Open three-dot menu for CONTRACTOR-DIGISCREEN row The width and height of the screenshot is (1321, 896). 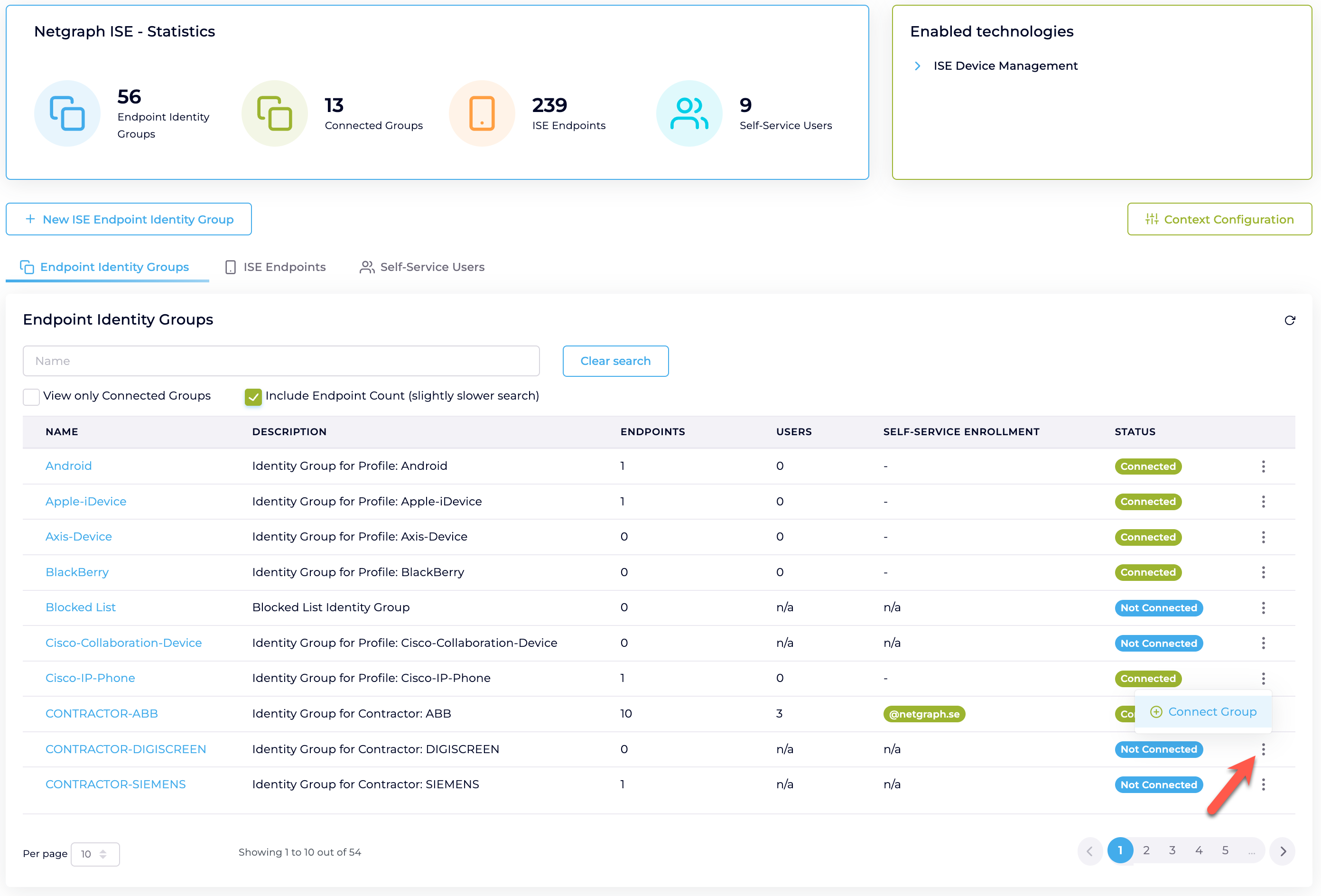(1263, 749)
